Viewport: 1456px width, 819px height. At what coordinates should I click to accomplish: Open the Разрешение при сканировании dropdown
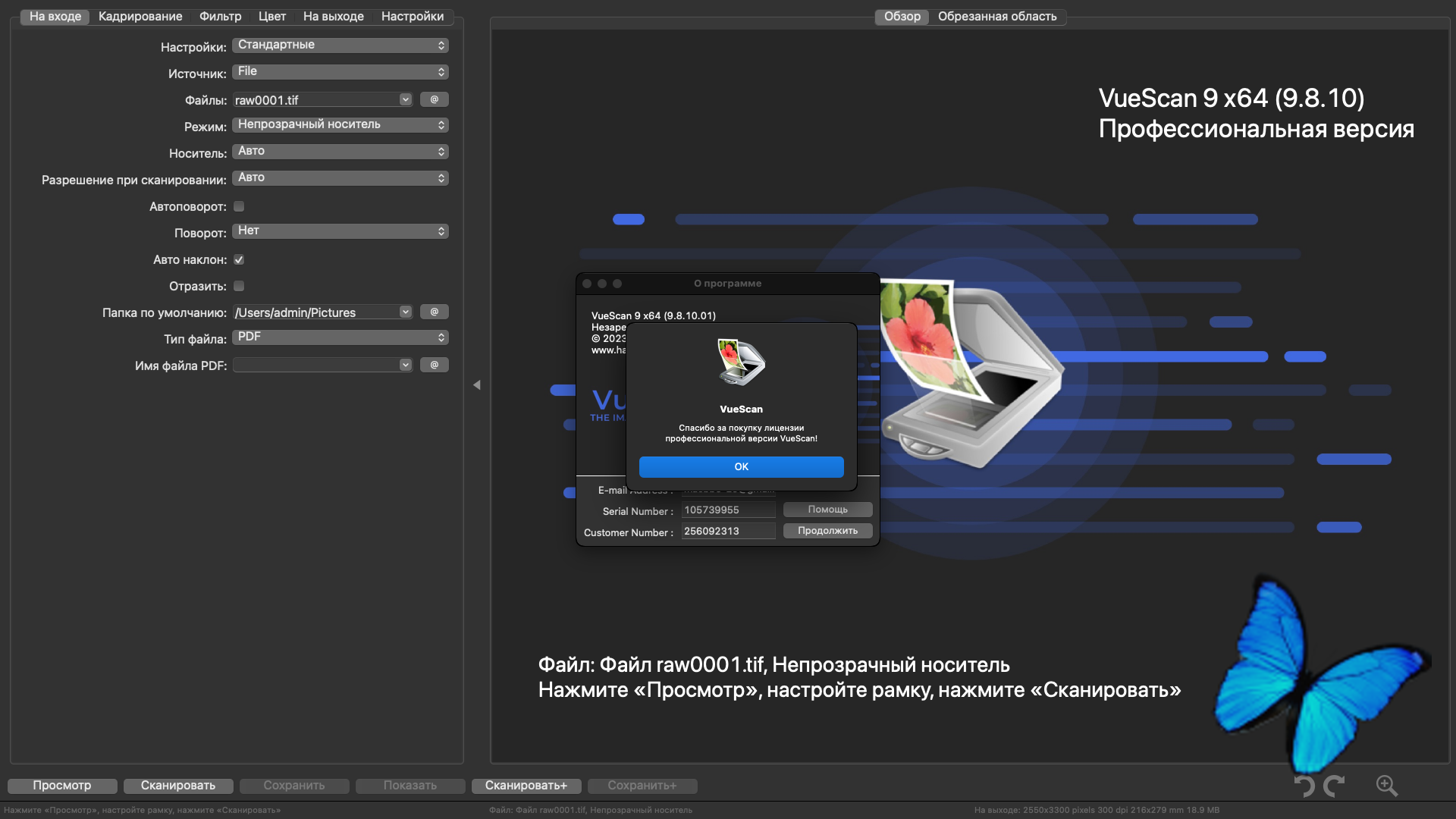coord(340,178)
